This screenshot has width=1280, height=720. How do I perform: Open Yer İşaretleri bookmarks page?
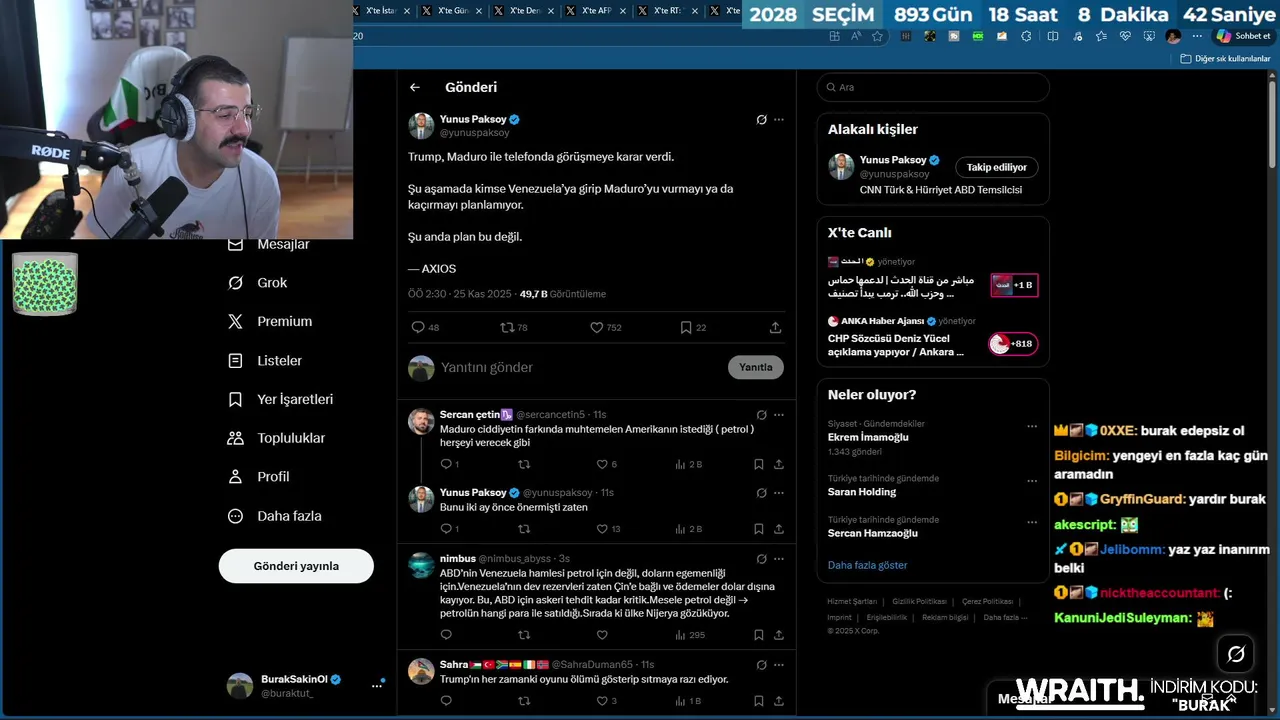pyautogui.click(x=281, y=399)
